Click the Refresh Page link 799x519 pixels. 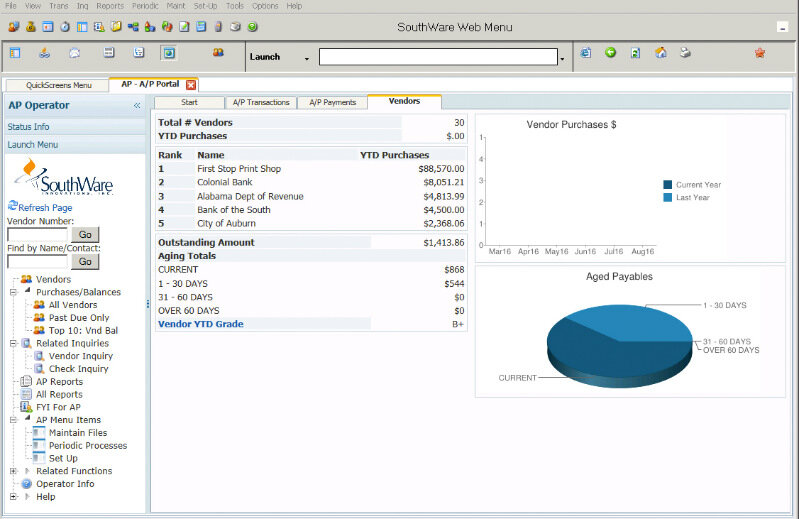coord(45,208)
